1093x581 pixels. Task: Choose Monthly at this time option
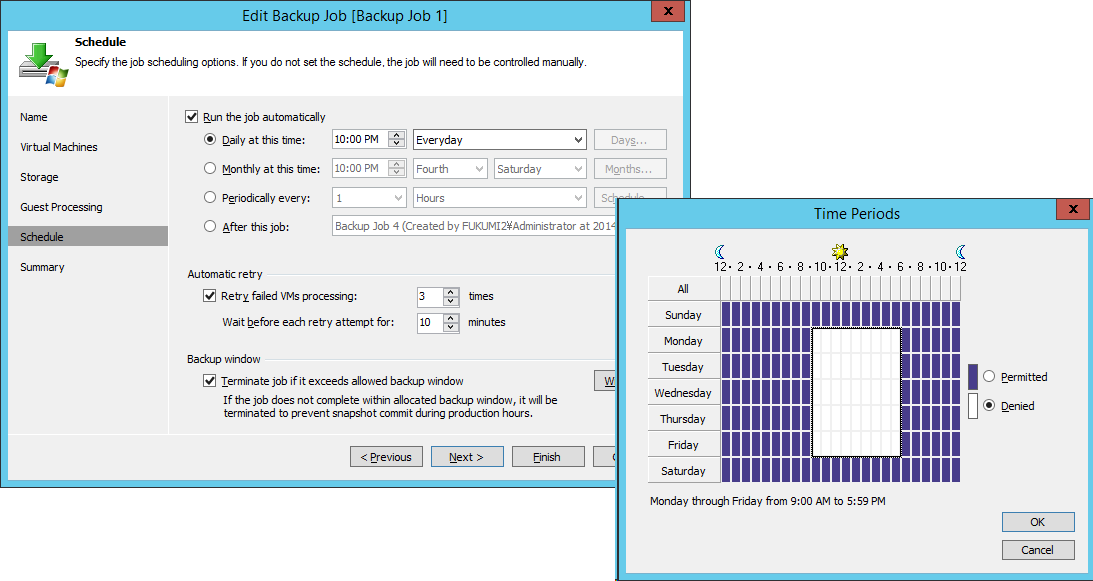point(210,169)
